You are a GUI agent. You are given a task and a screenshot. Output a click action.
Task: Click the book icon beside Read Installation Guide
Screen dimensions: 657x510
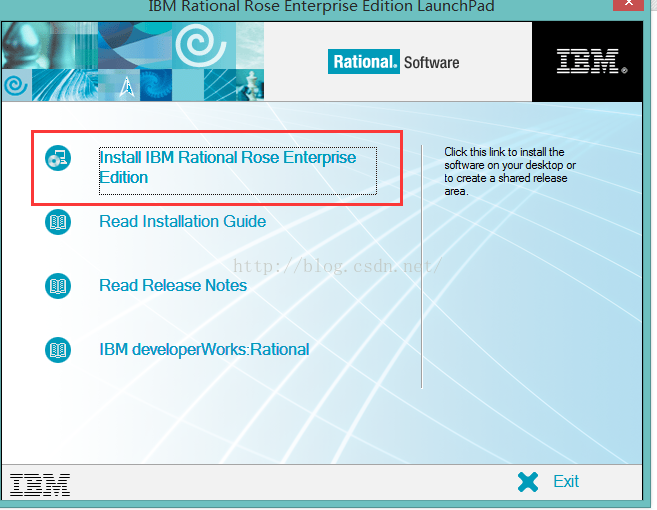(58, 222)
